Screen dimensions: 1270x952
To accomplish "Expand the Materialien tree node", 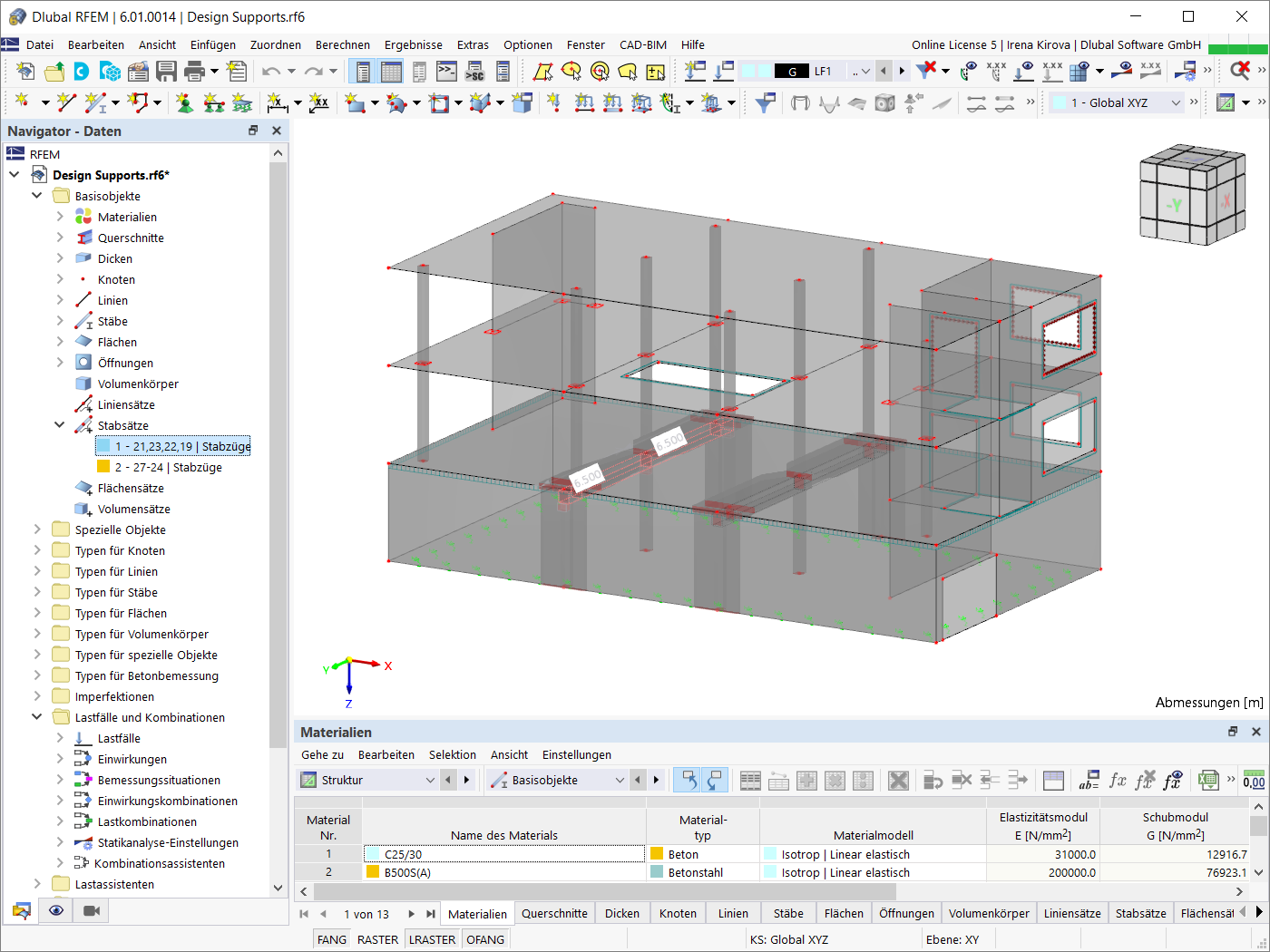I will pos(60,217).
